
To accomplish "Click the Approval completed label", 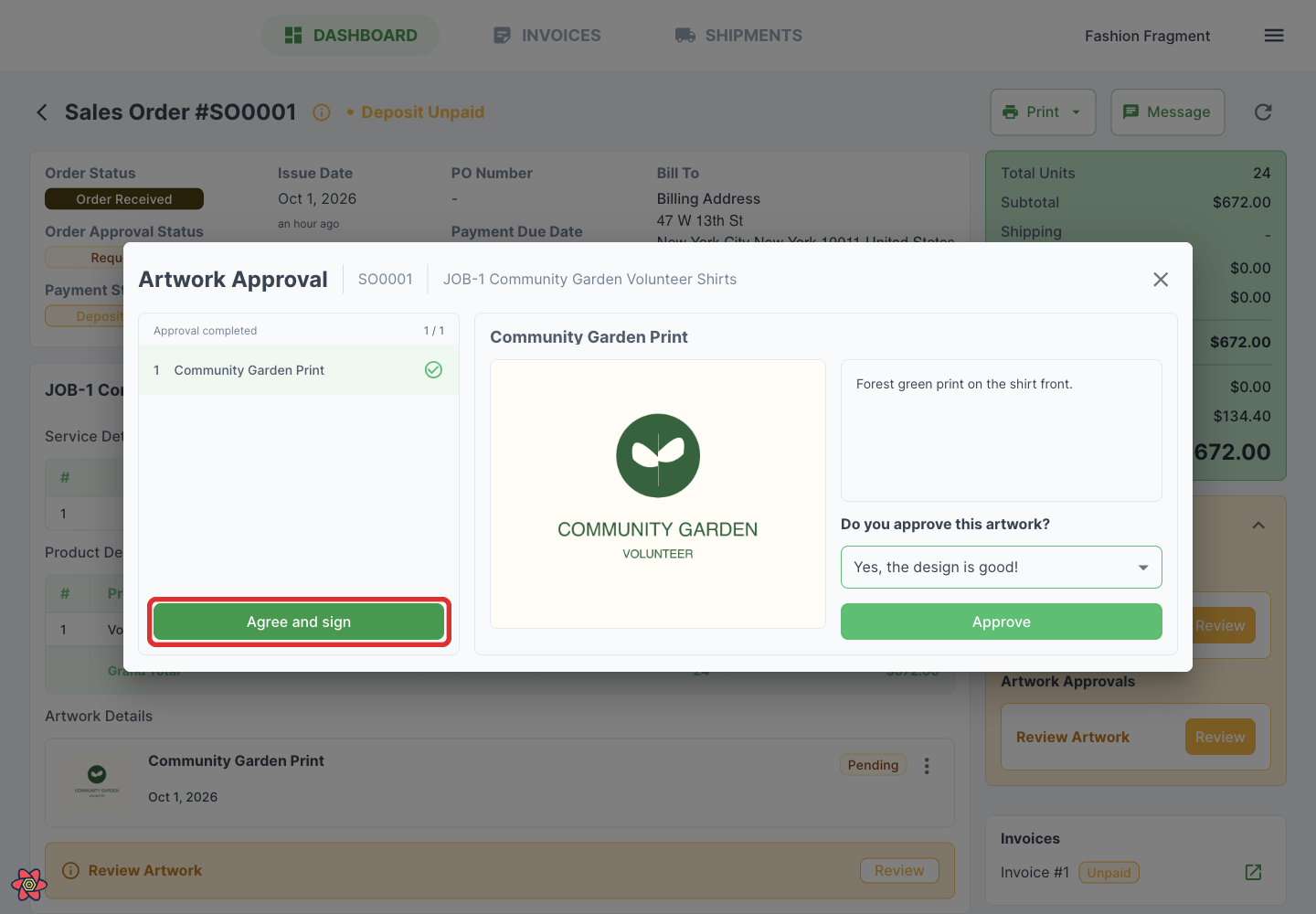I will pyautogui.click(x=205, y=331).
